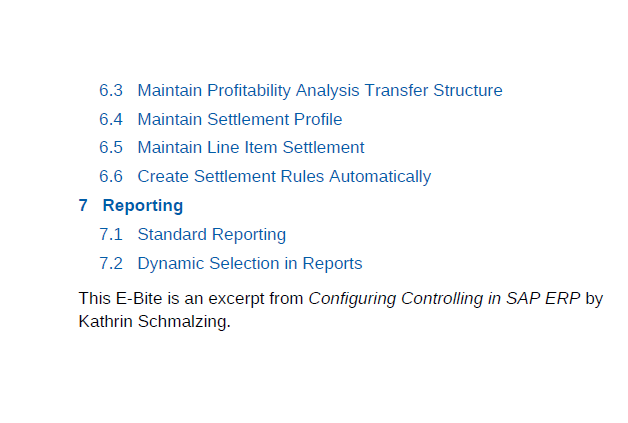
Task: Click the italic text SAP ERP
Action: coord(543,298)
